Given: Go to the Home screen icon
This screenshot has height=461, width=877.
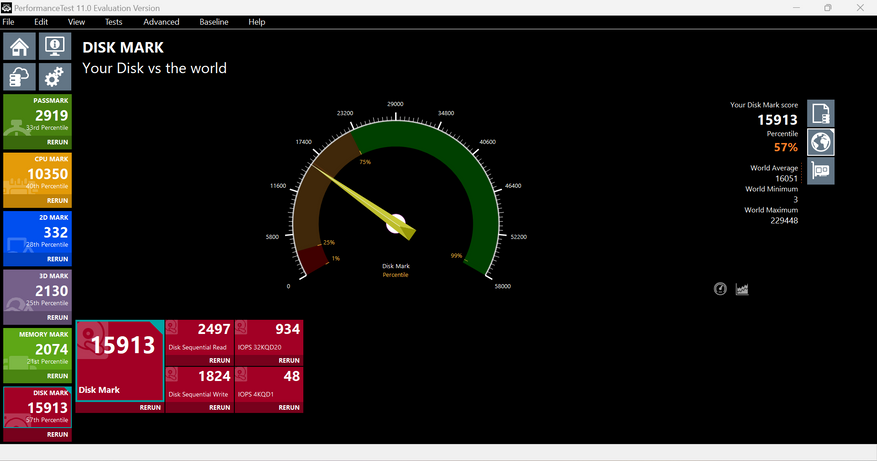Looking at the screenshot, I should [x=20, y=46].
